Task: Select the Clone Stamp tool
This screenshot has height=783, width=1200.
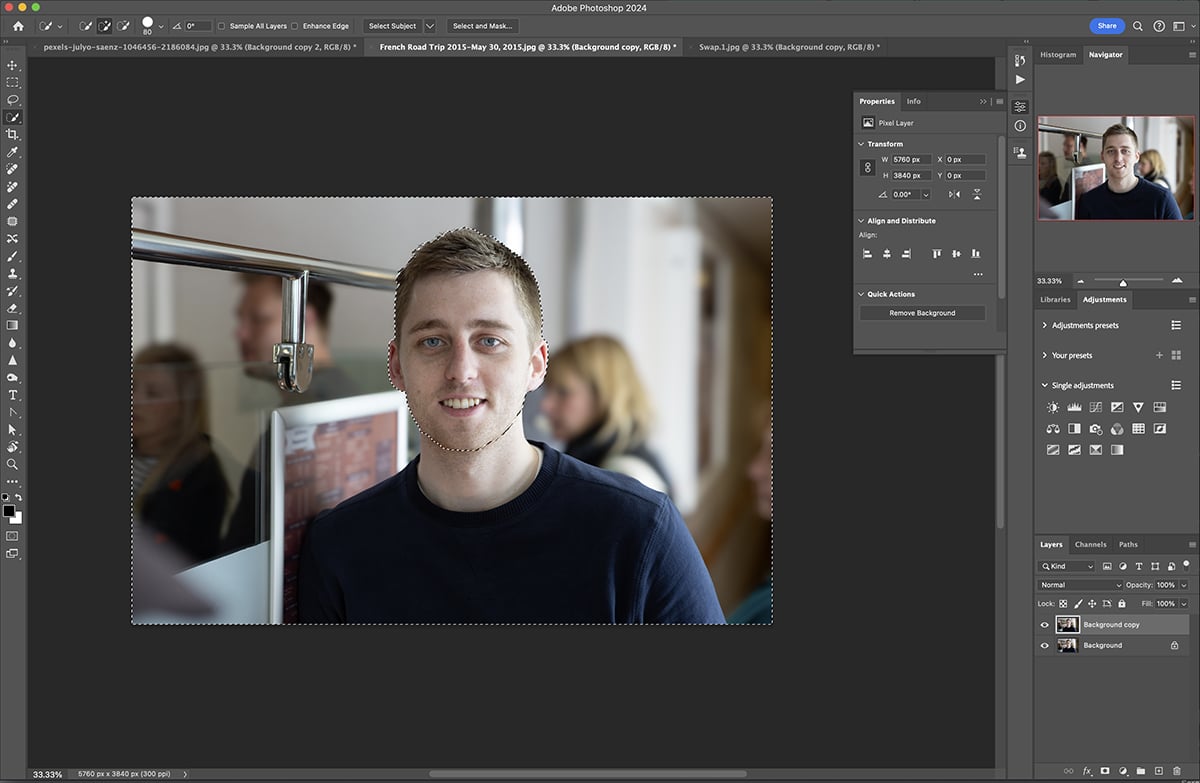Action: [x=13, y=273]
